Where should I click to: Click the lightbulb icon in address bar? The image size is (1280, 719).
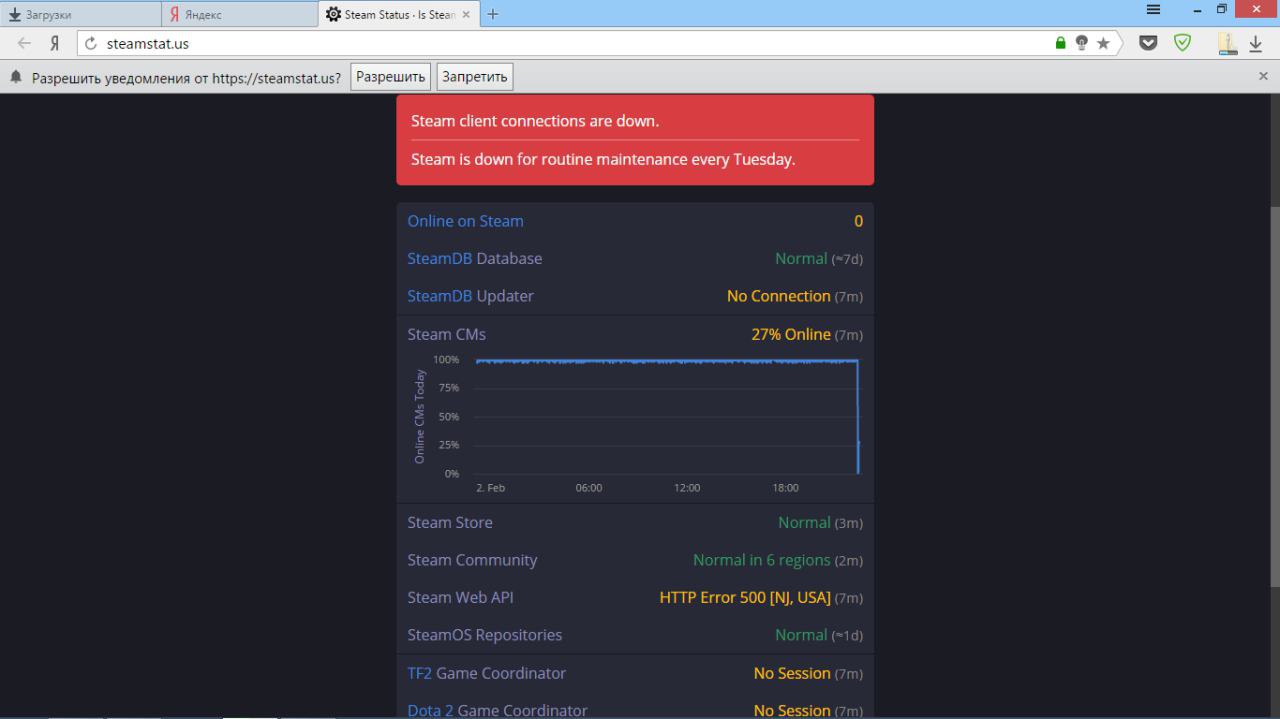tap(1082, 43)
